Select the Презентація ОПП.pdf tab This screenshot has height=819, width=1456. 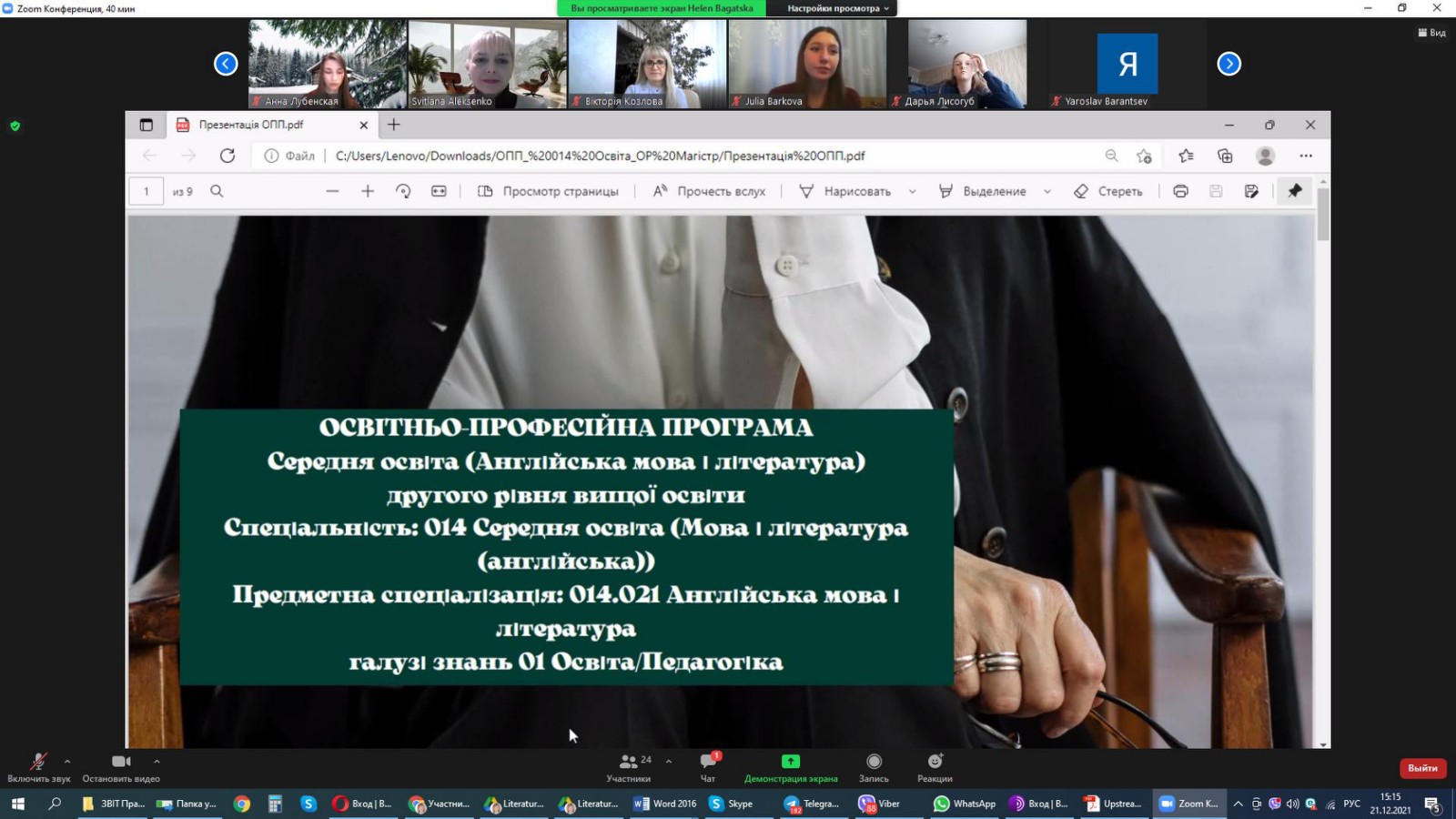pos(264,125)
